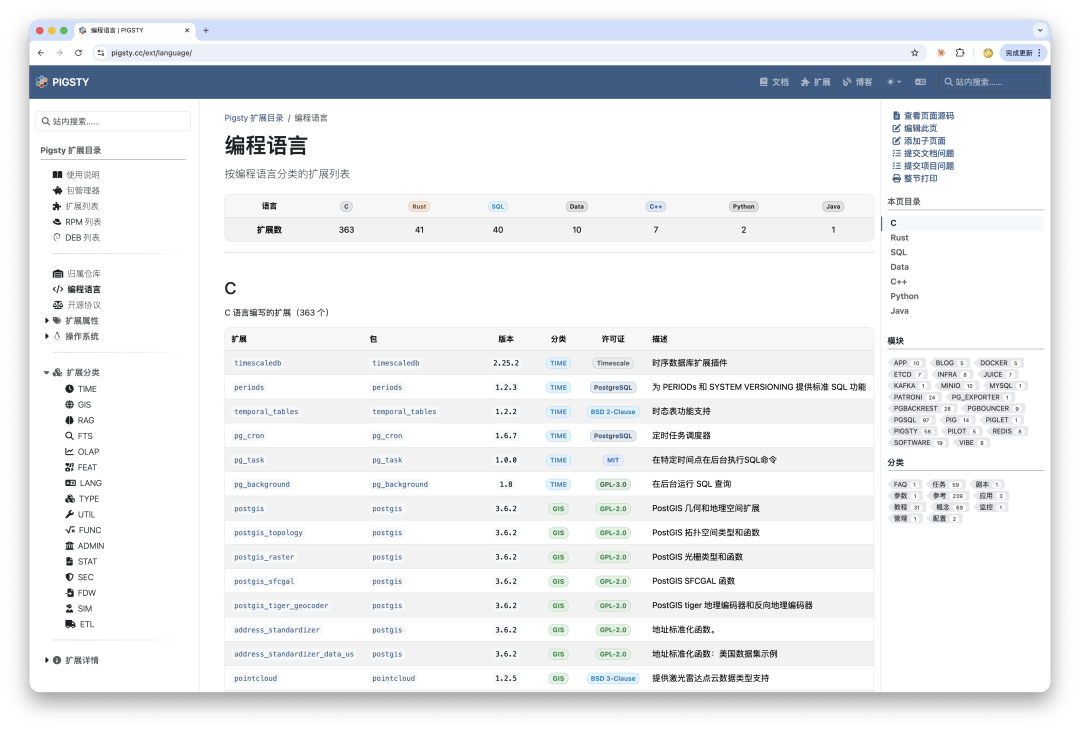Open the timescaledb extension link
Viewport: 1080px width, 731px height.
pyautogui.click(x=258, y=363)
